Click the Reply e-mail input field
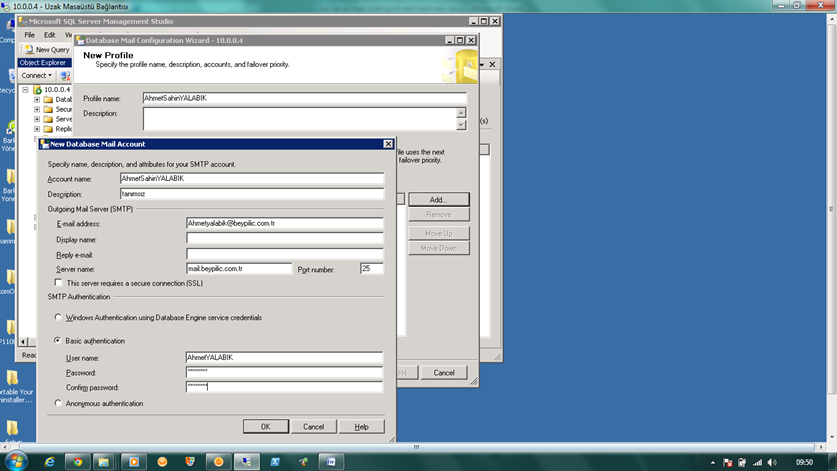This screenshot has height=471, width=837. tap(285, 254)
